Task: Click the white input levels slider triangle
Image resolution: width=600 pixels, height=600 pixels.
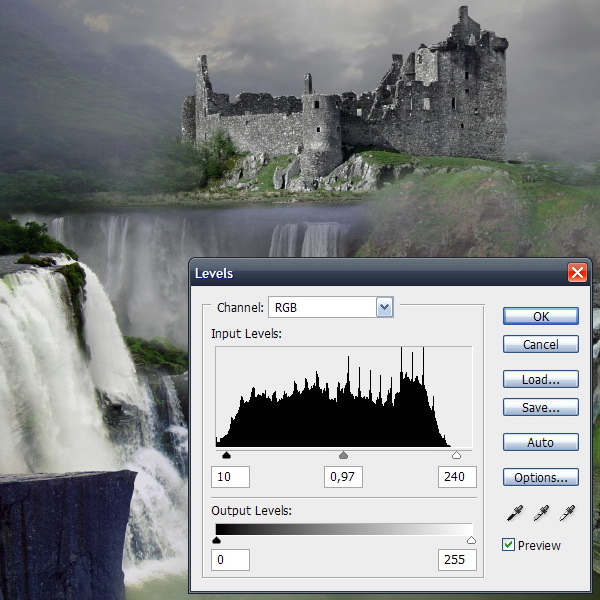Action: pos(457,455)
